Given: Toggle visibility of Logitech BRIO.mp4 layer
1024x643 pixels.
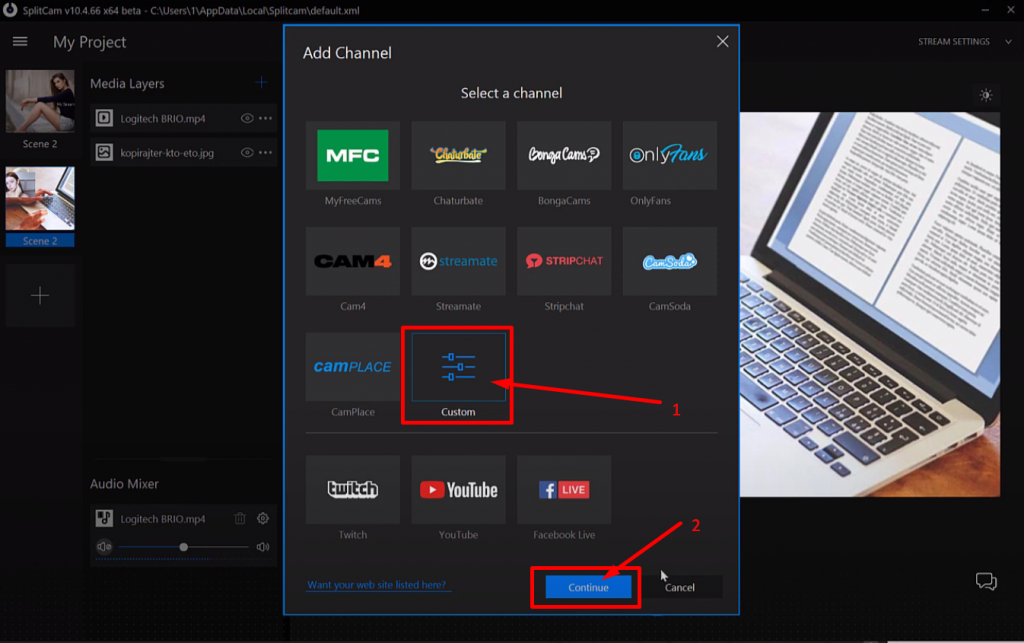Looking at the screenshot, I should click(x=247, y=118).
